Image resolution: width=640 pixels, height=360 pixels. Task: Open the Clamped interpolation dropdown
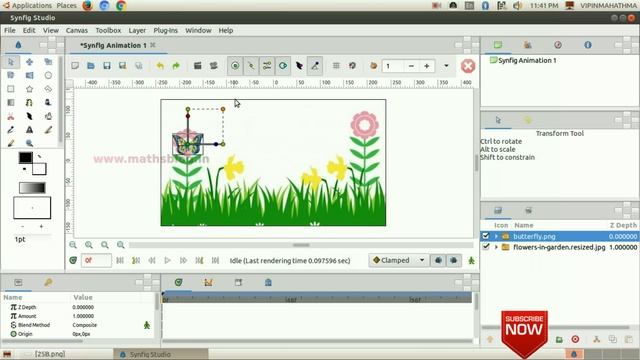pyautogui.click(x=398, y=260)
